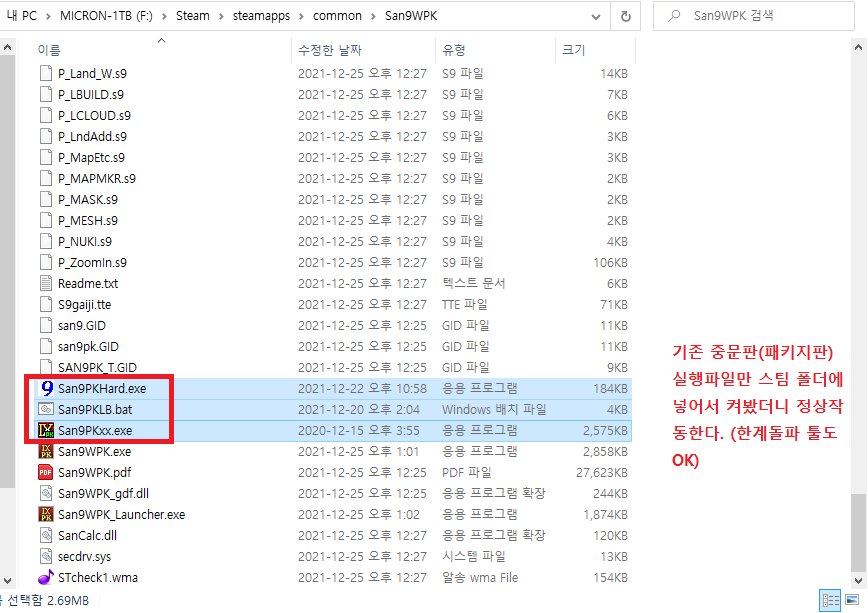868x613 pixels.
Task: Go to steamapps folder breadcrumb
Action: point(261,16)
